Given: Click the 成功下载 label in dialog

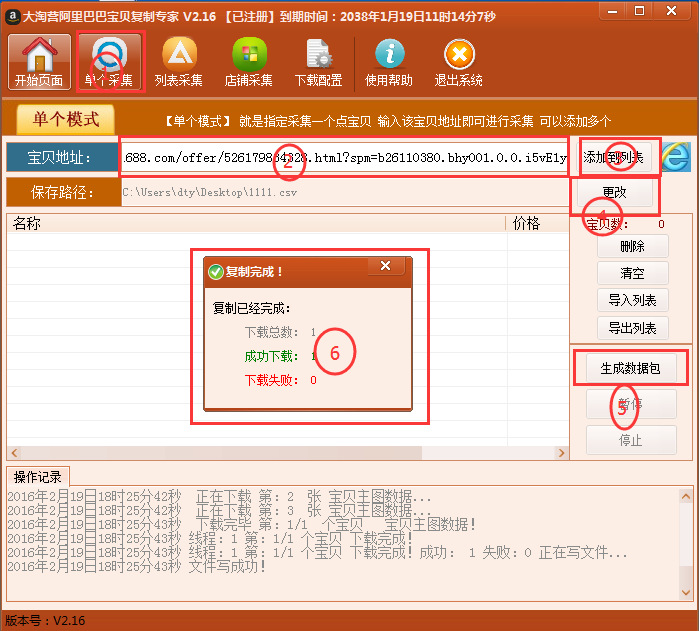Looking at the screenshot, I should (271, 356).
